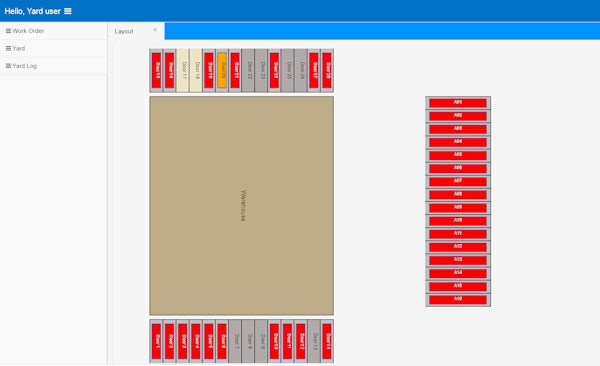Select gray Door 7 slot
Viewport: 600px width, 366px height.
(235, 341)
